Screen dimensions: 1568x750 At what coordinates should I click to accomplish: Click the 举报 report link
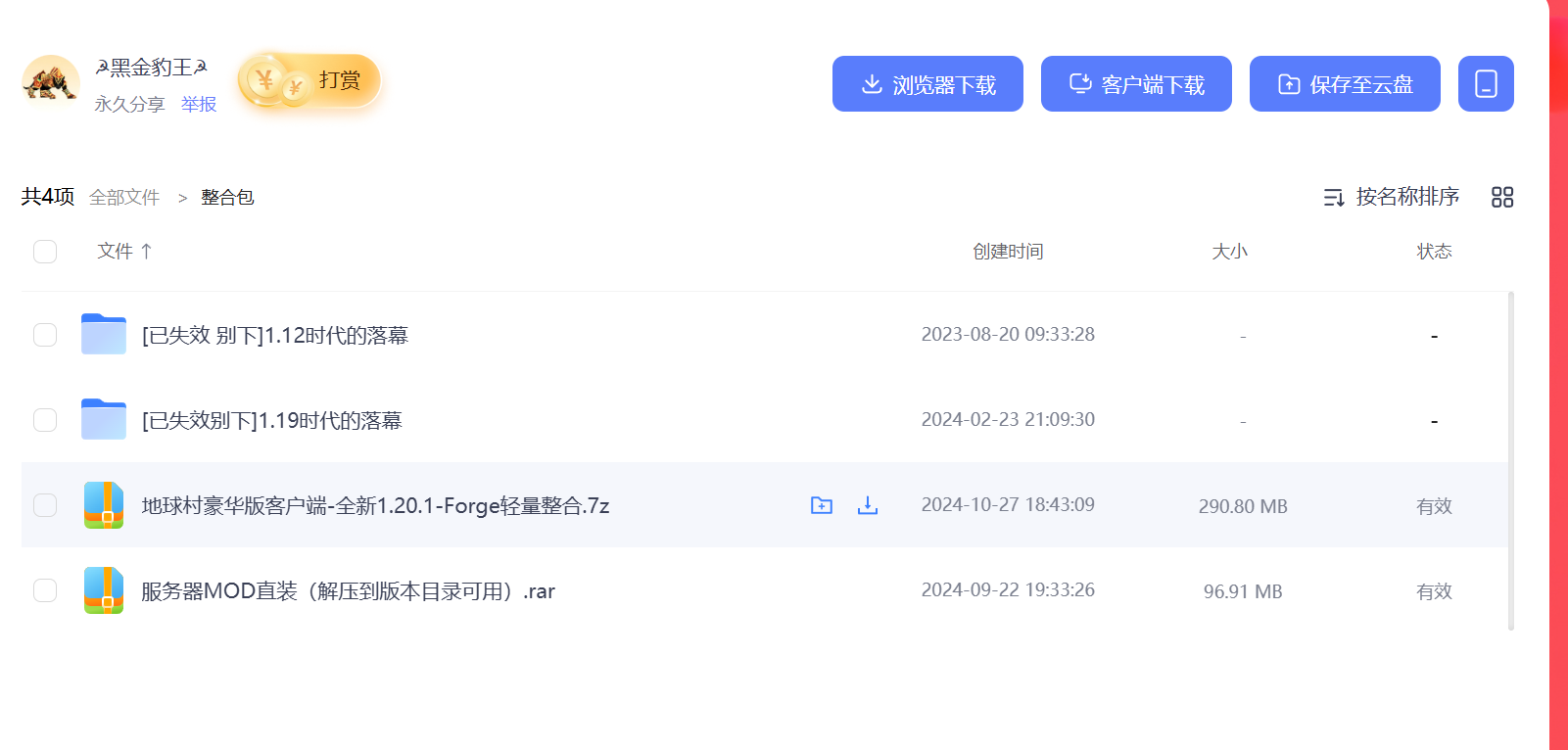[199, 104]
